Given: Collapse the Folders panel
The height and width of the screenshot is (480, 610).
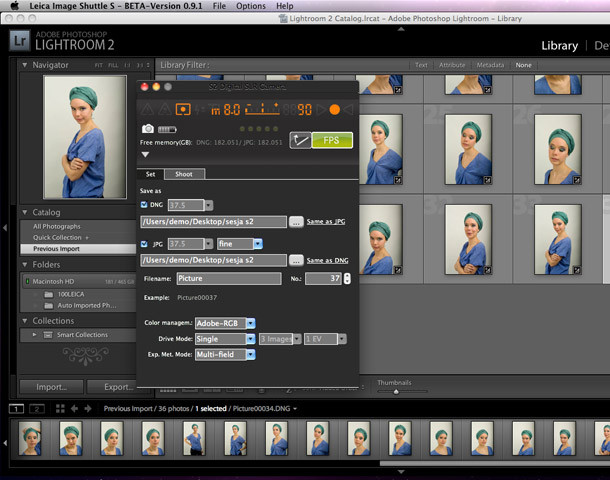Looking at the screenshot, I should (x=25, y=265).
